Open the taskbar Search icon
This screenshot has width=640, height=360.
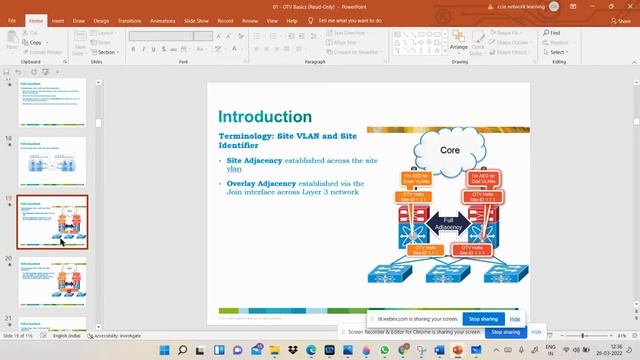[x=182, y=350]
